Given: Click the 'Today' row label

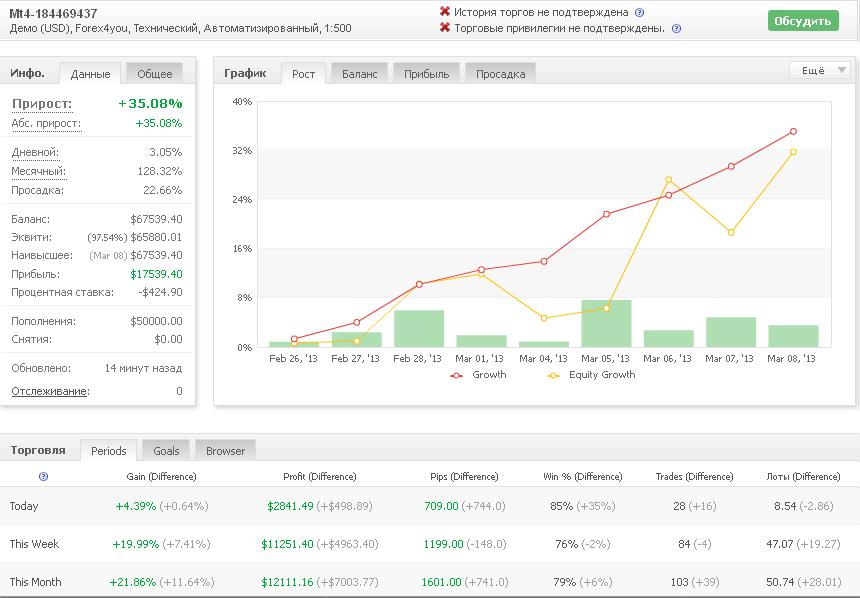Looking at the screenshot, I should pos(24,506).
